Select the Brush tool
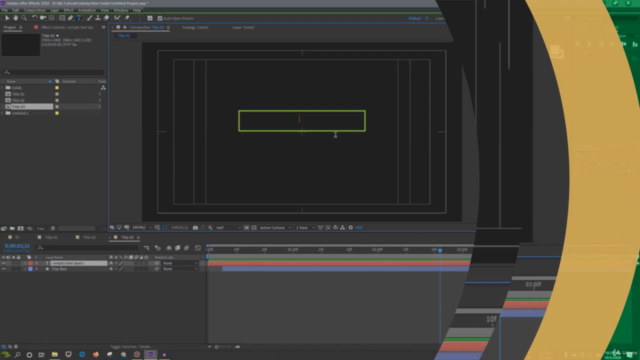 point(89,18)
